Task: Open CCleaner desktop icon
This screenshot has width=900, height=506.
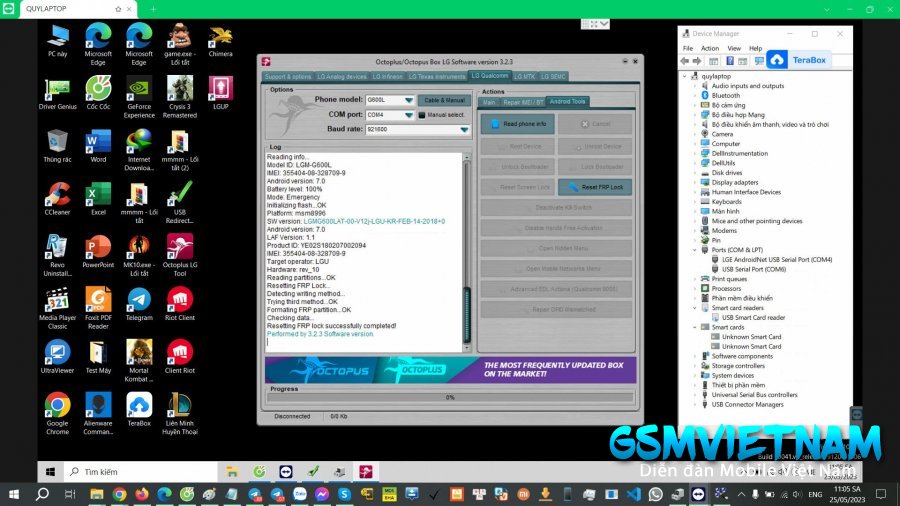Action: pos(57,198)
